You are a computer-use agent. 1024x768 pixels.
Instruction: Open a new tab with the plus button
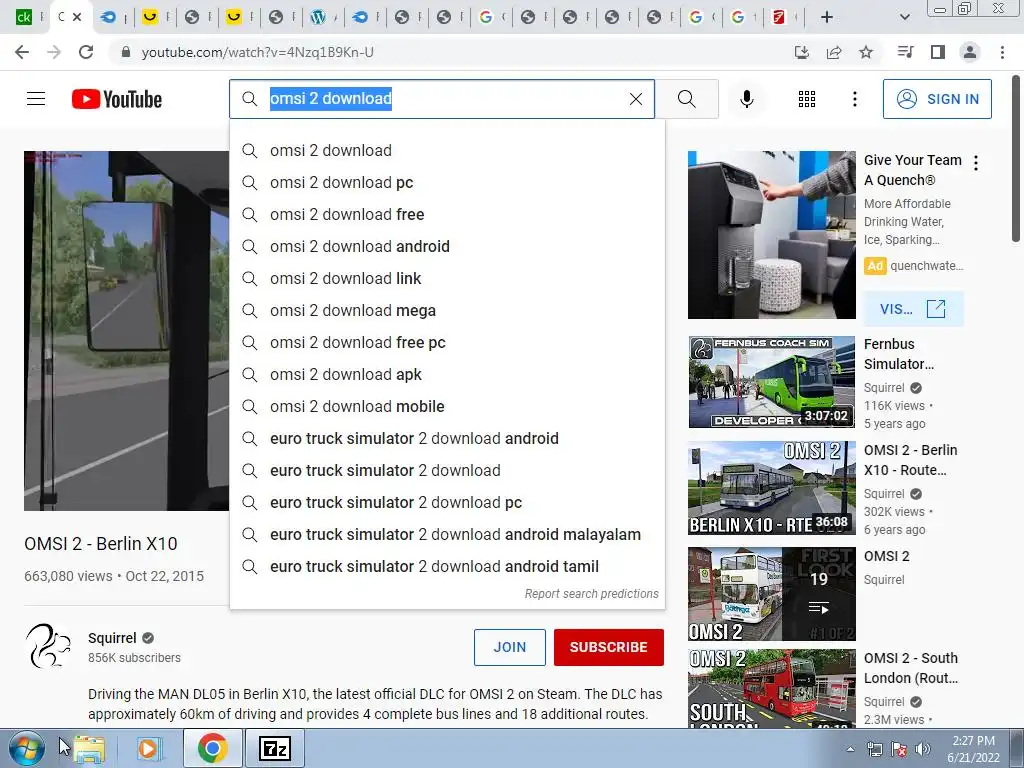pos(827,17)
